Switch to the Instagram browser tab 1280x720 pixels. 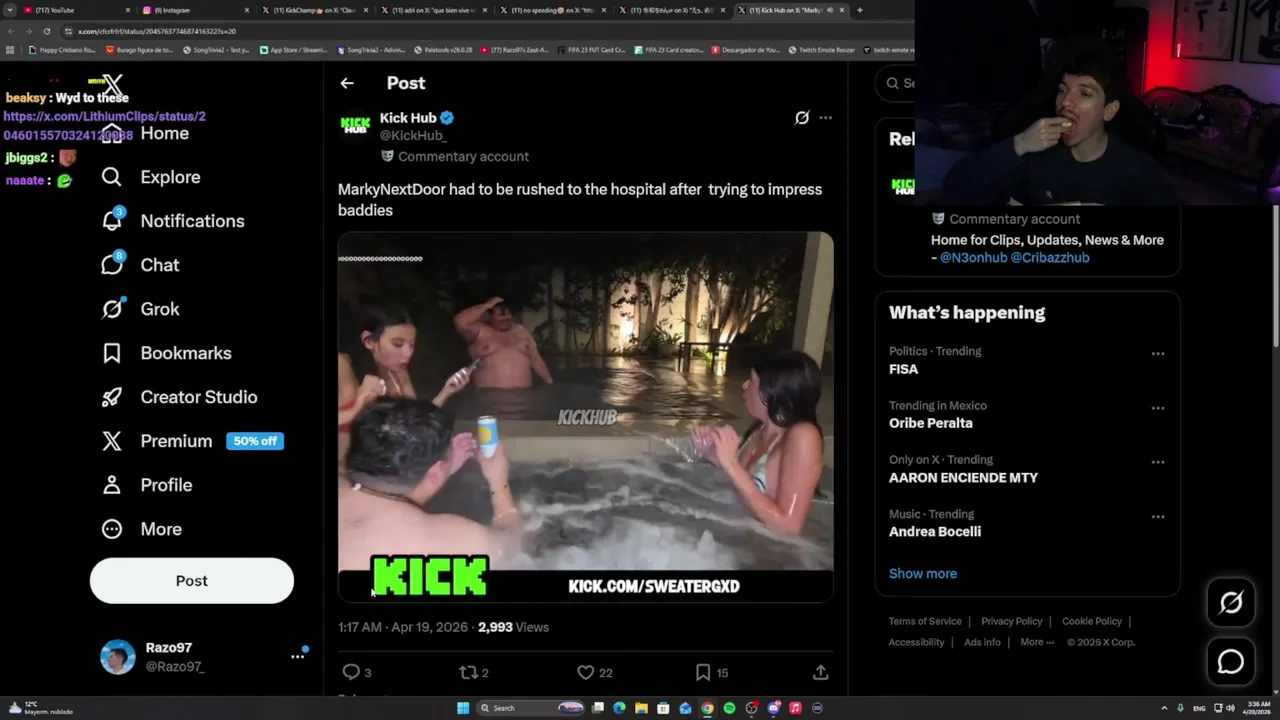click(195, 10)
